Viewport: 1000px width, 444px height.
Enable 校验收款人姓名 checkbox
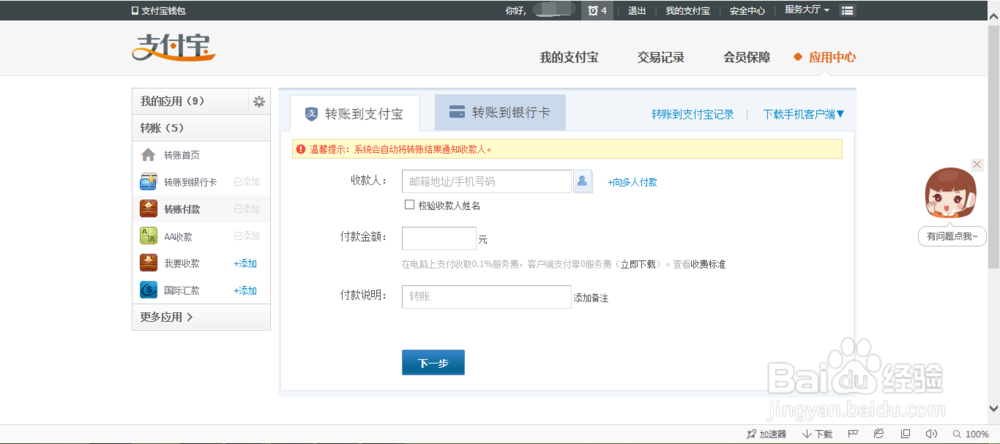point(409,205)
